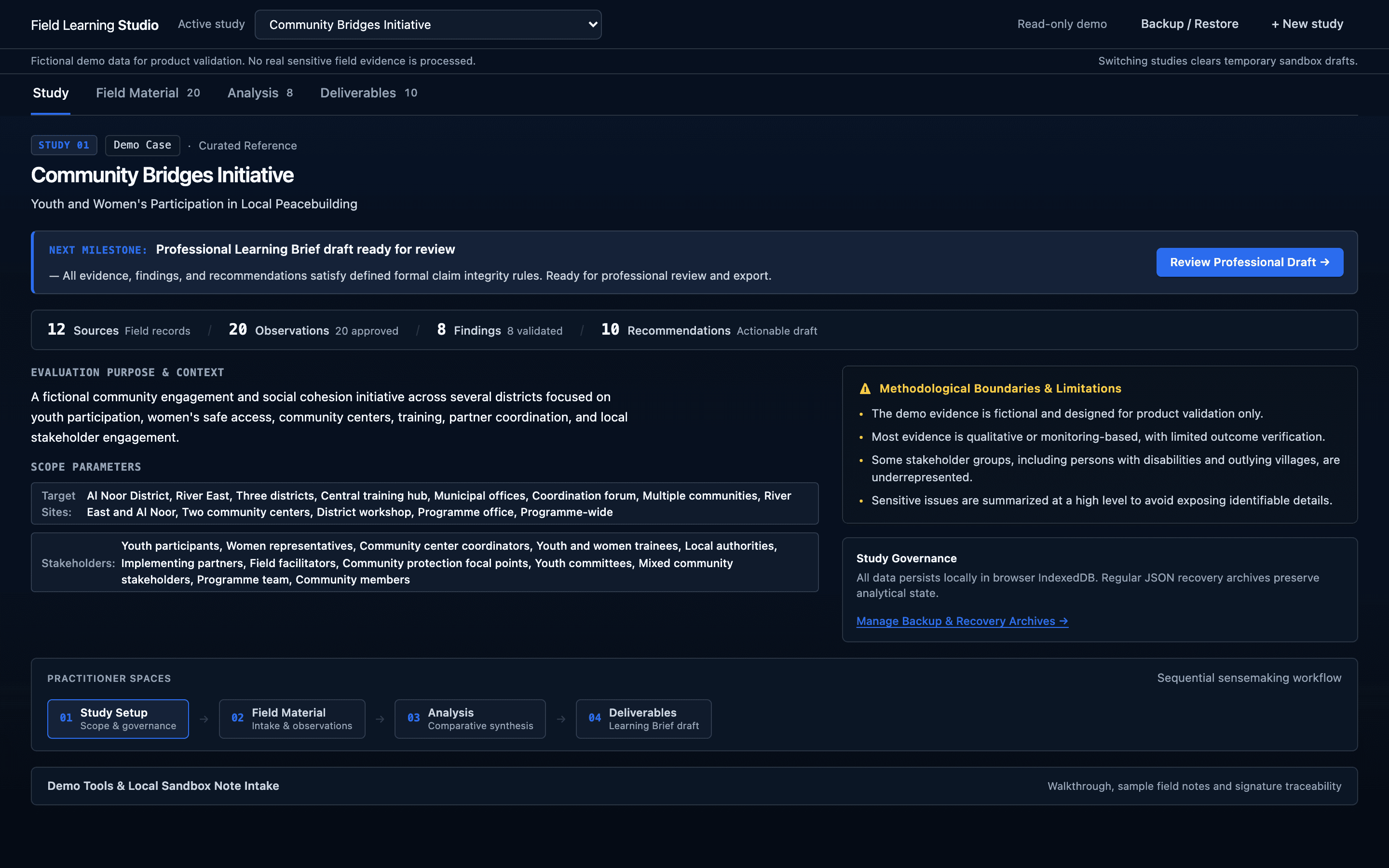Click EVALUATION PURPOSE & CONTEXT heading

tap(127, 373)
